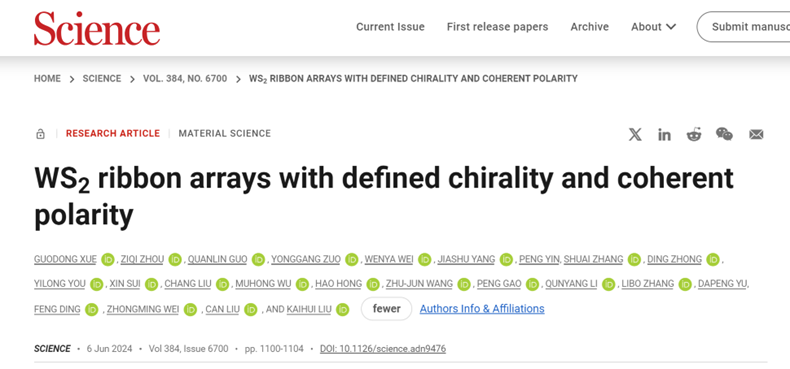The image size is (790, 369).
Task: Go to the Archive page
Action: click(589, 27)
